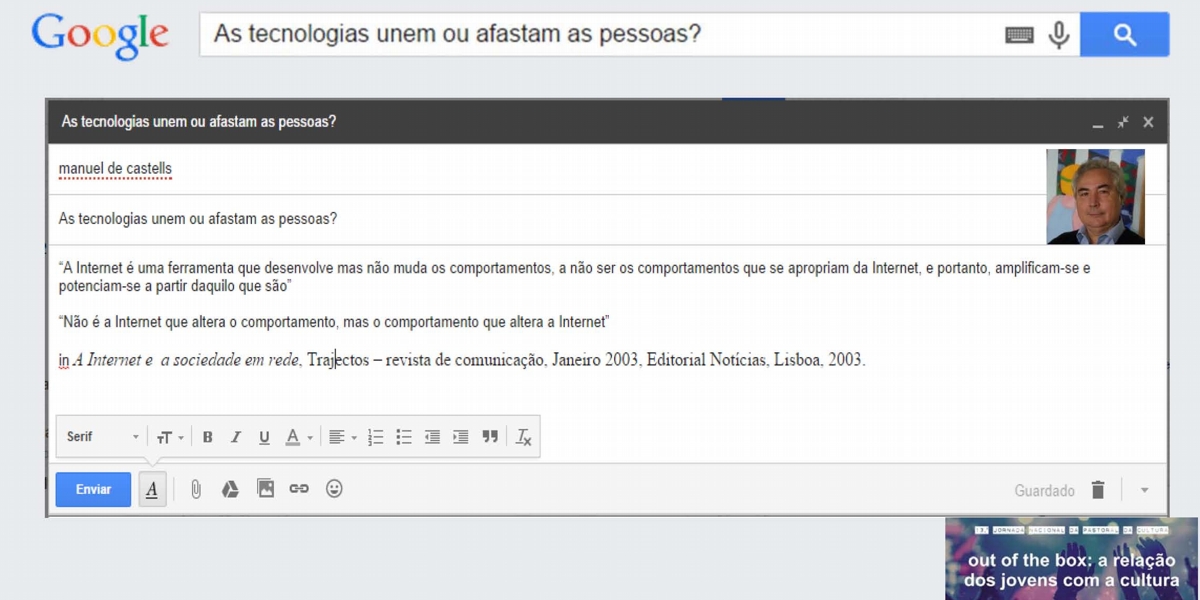
Task: Discard the draft with the trash icon
Action: click(x=1098, y=490)
